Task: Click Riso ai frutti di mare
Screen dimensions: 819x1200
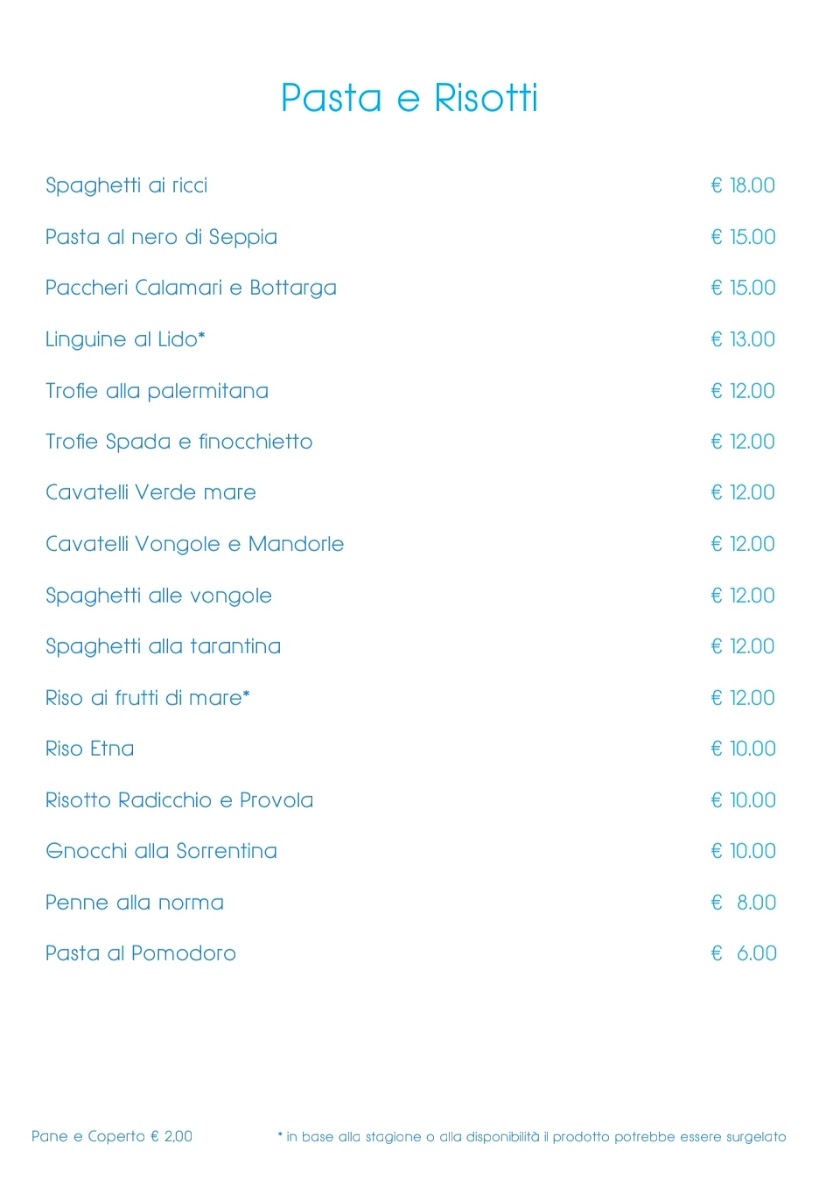Action: pyautogui.click(x=147, y=698)
